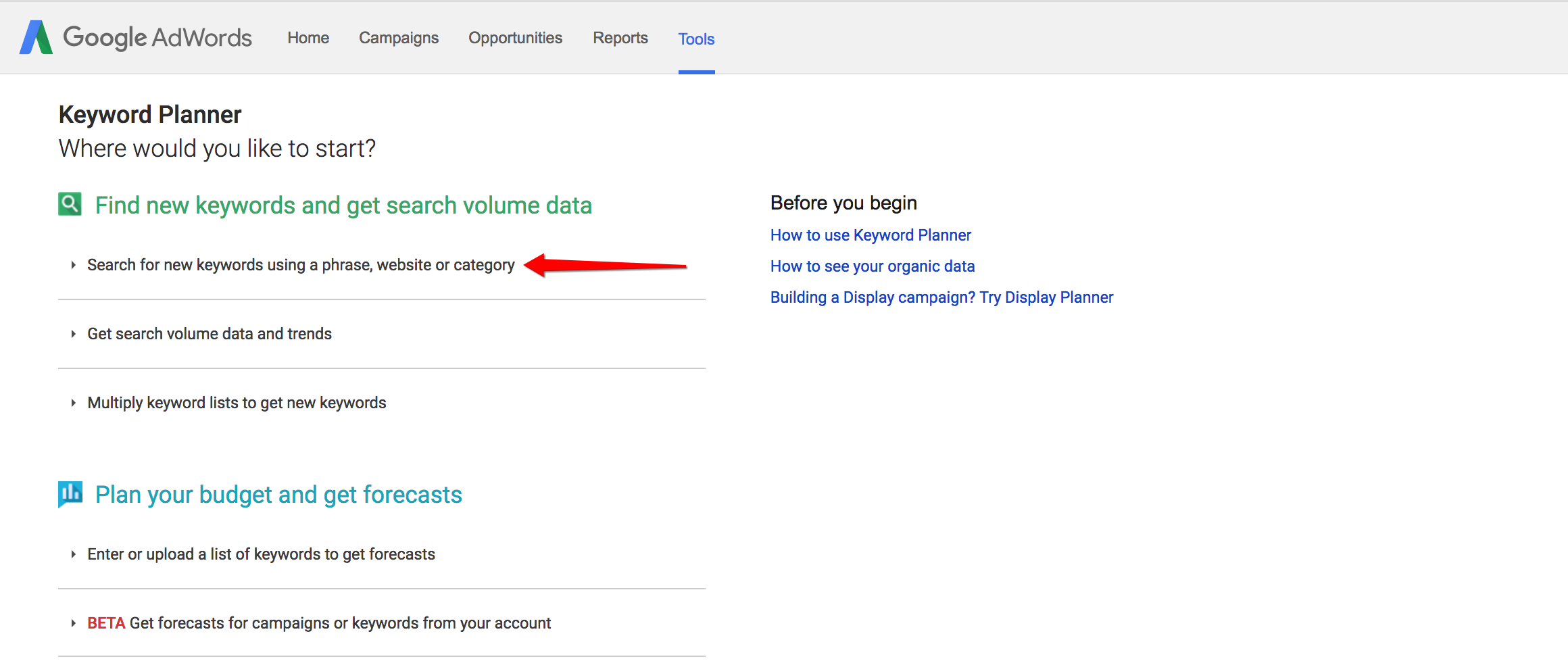1568x661 pixels.
Task: Open Get search volume data and trends
Action: (210, 334)
